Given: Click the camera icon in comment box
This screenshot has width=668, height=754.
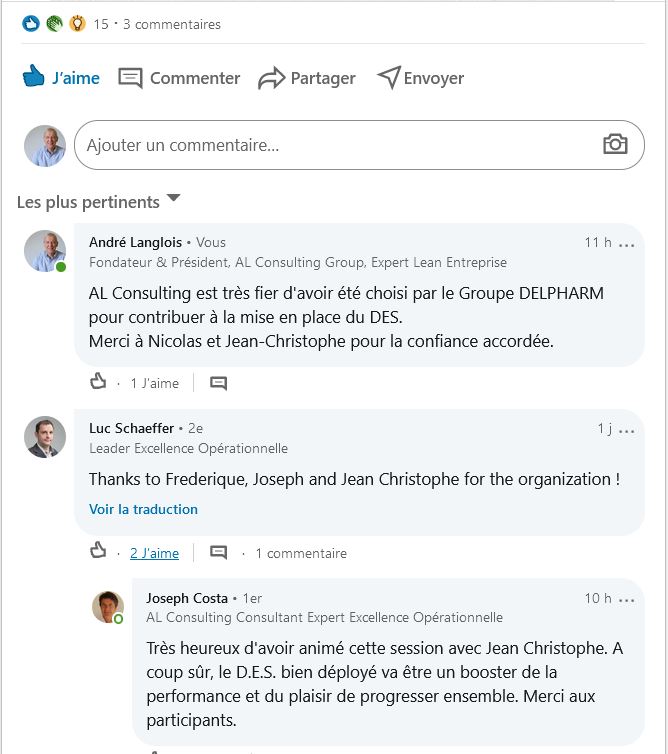Looking at the screenshot, I should click(615, 144).
